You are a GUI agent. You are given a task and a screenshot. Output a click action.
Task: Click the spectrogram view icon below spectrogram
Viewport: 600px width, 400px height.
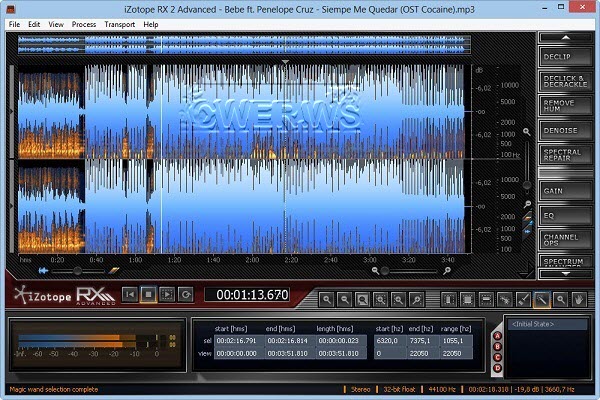114,271
